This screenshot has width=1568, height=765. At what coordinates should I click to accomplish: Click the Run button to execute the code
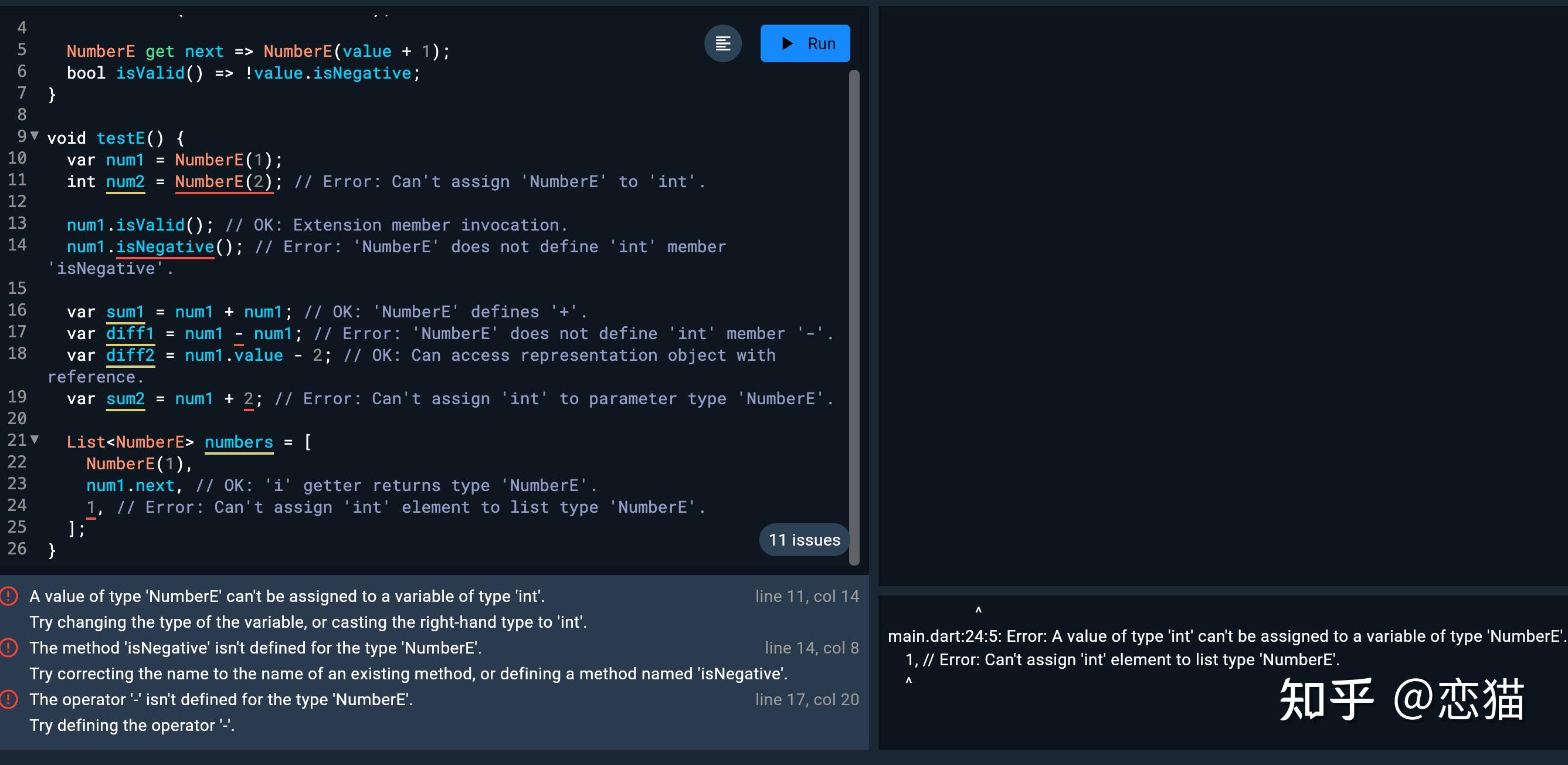(x=805, y=43)
